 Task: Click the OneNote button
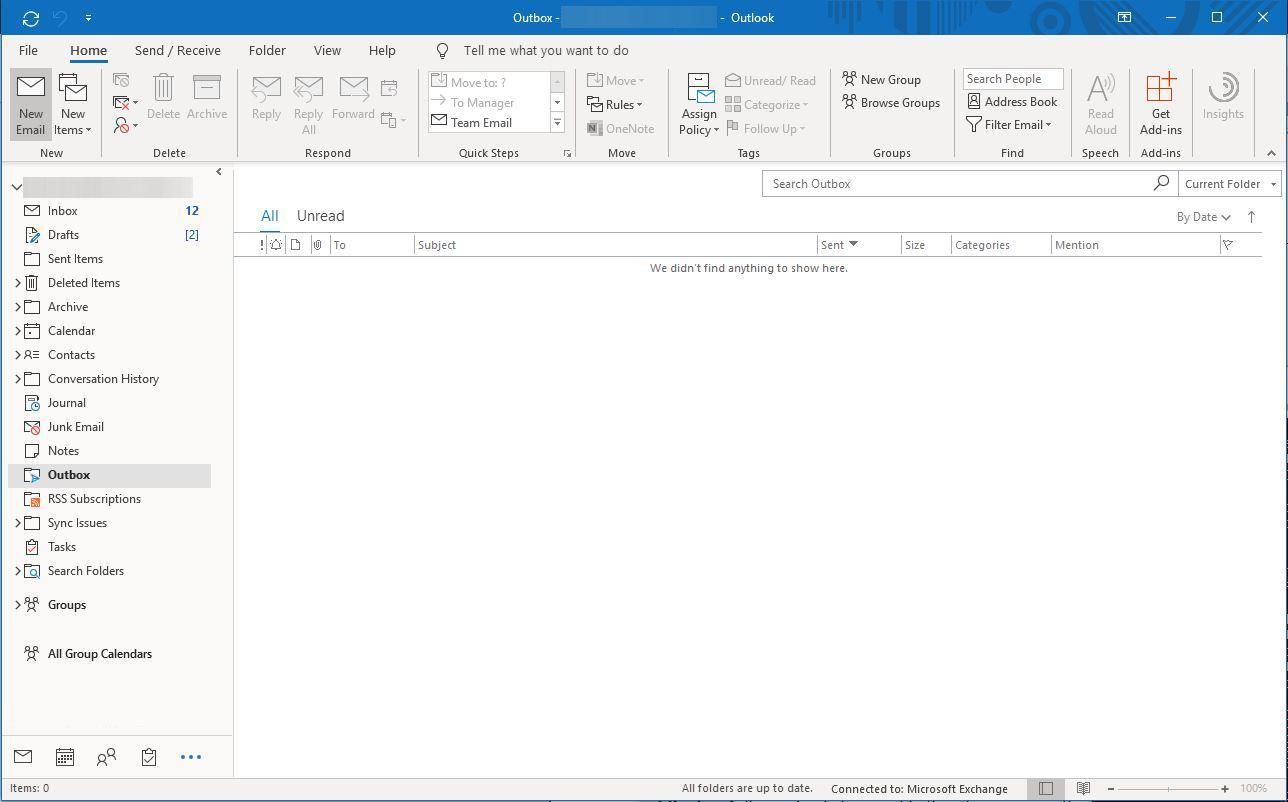[x=621, y=129]
